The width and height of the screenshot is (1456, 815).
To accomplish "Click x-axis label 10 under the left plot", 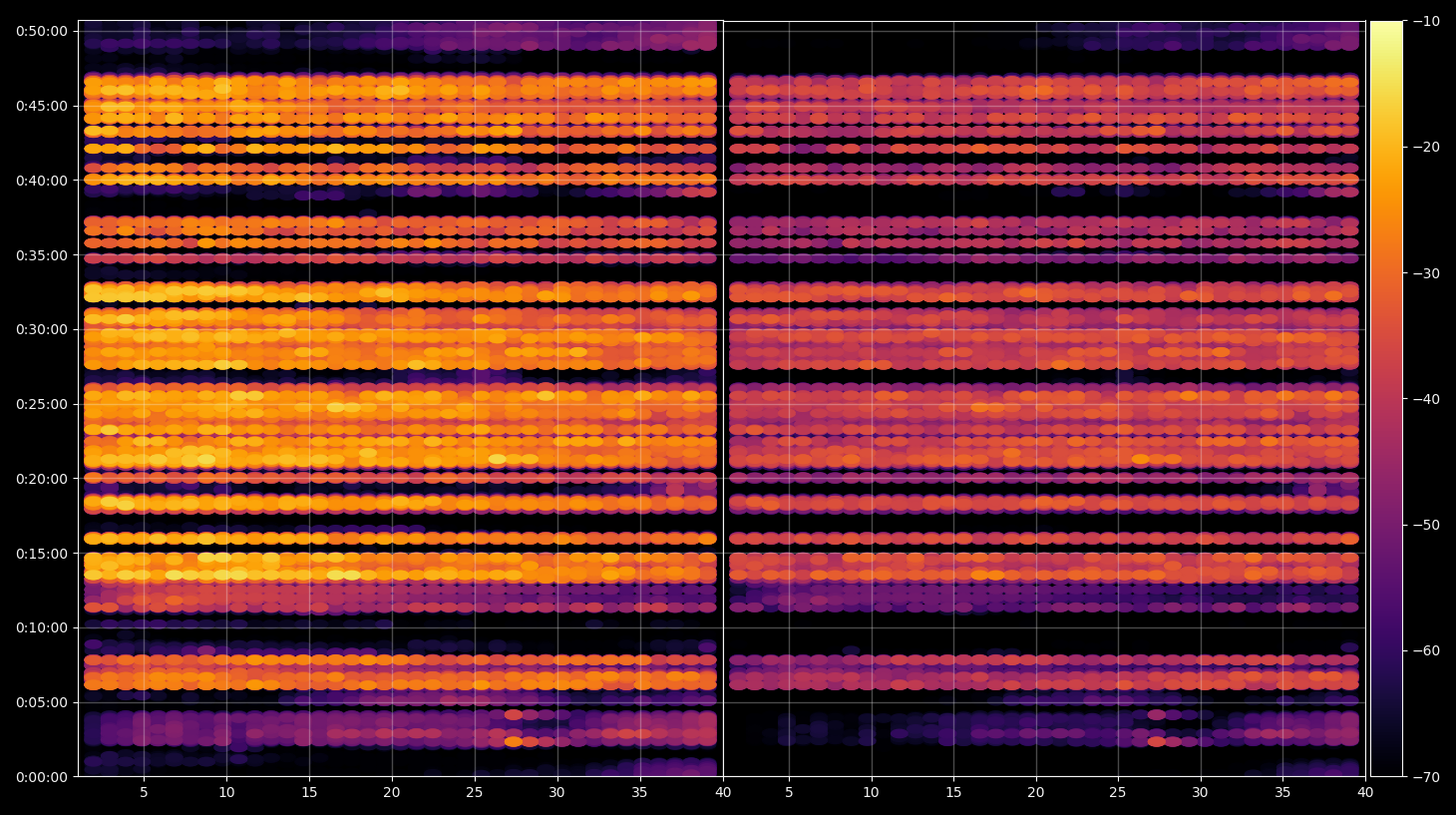I will pyautogui.click(x=226, y=793).
